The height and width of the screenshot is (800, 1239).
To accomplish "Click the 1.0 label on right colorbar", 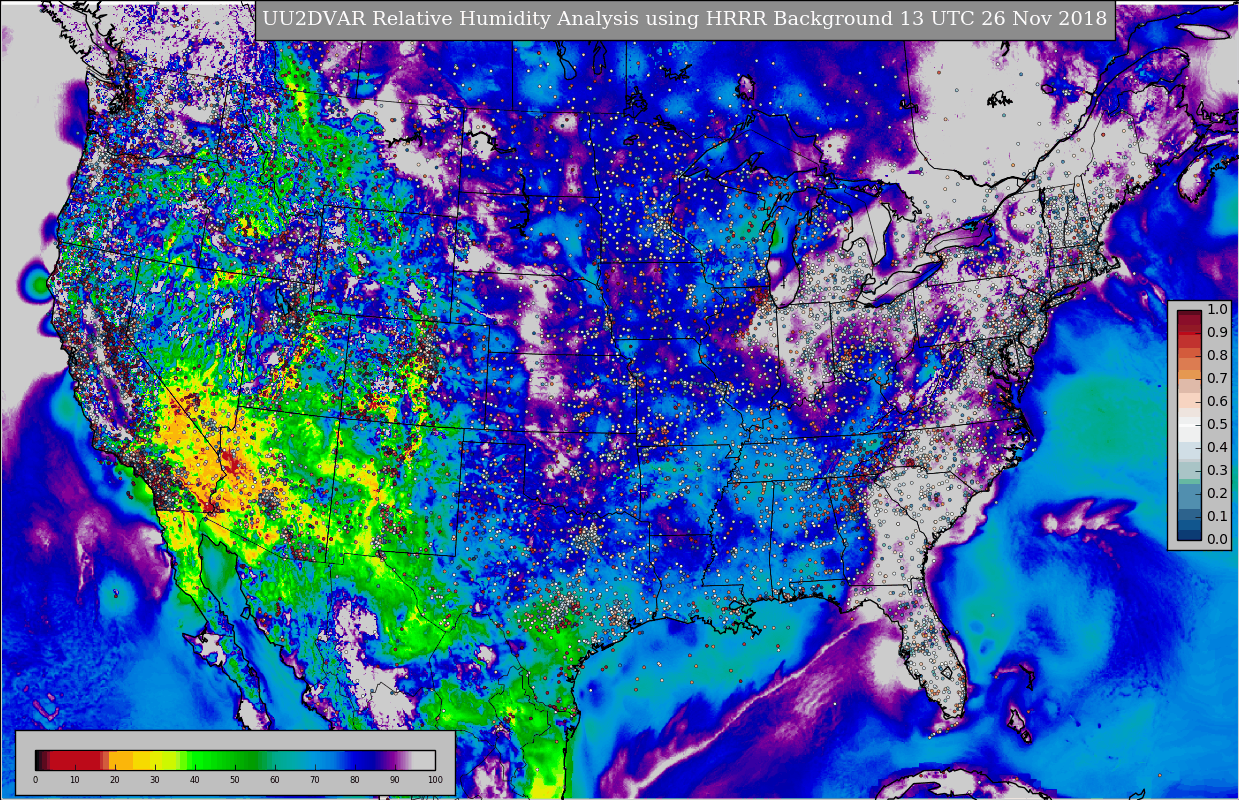I will (x=1217, y=309).
